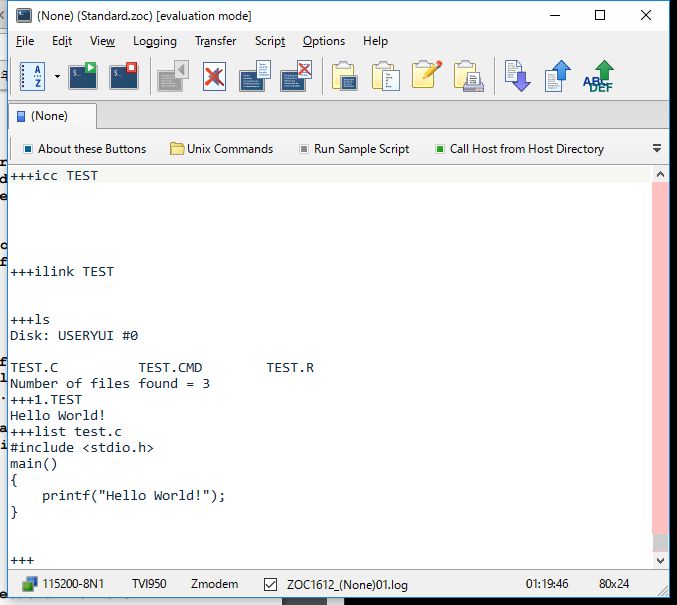
Task: Open the View menu
Action: [102, 41]
